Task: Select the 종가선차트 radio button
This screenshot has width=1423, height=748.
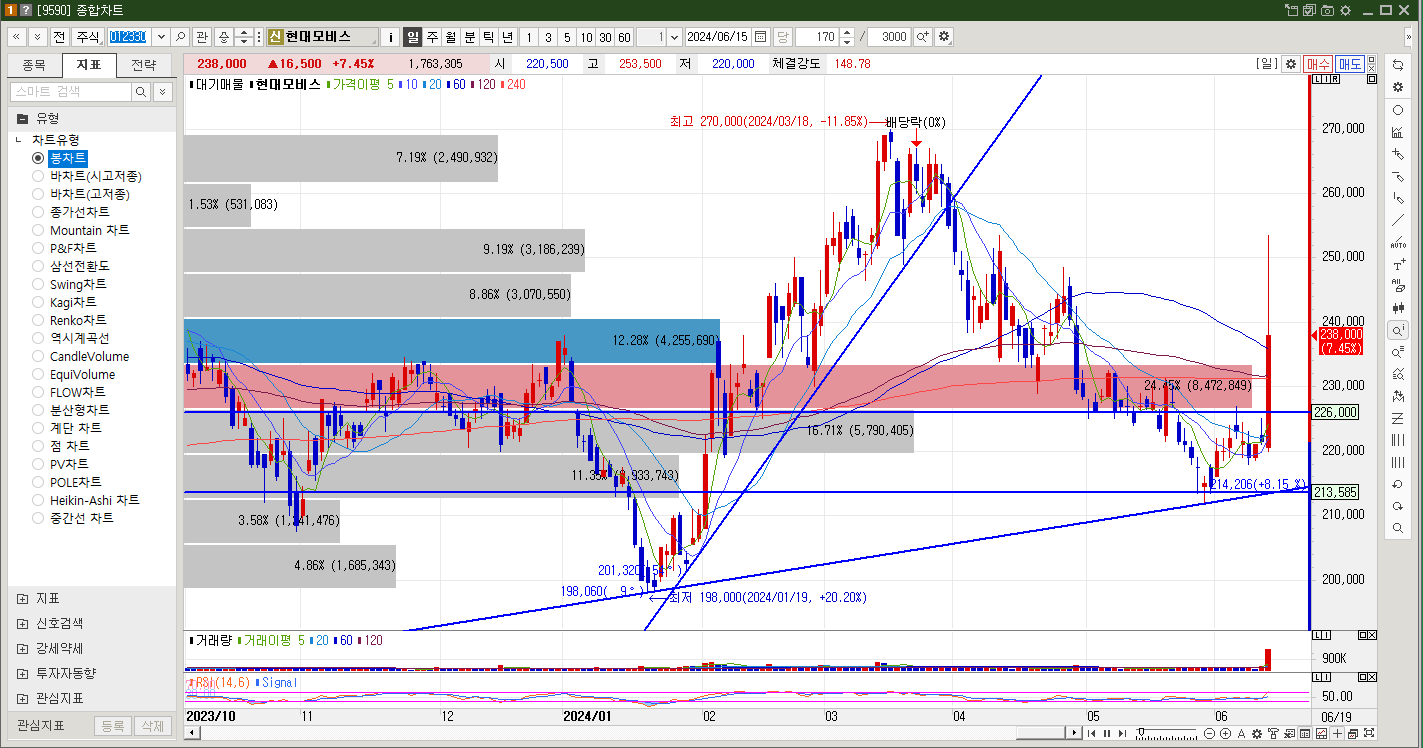Action: click(x=38, y=212)
